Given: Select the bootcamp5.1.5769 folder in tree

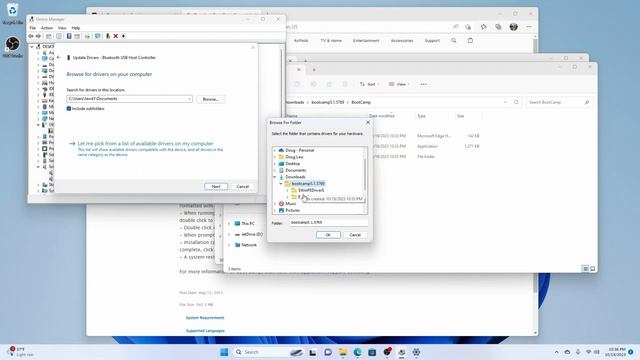Looking at the screenshot, I should pos(308,184).
